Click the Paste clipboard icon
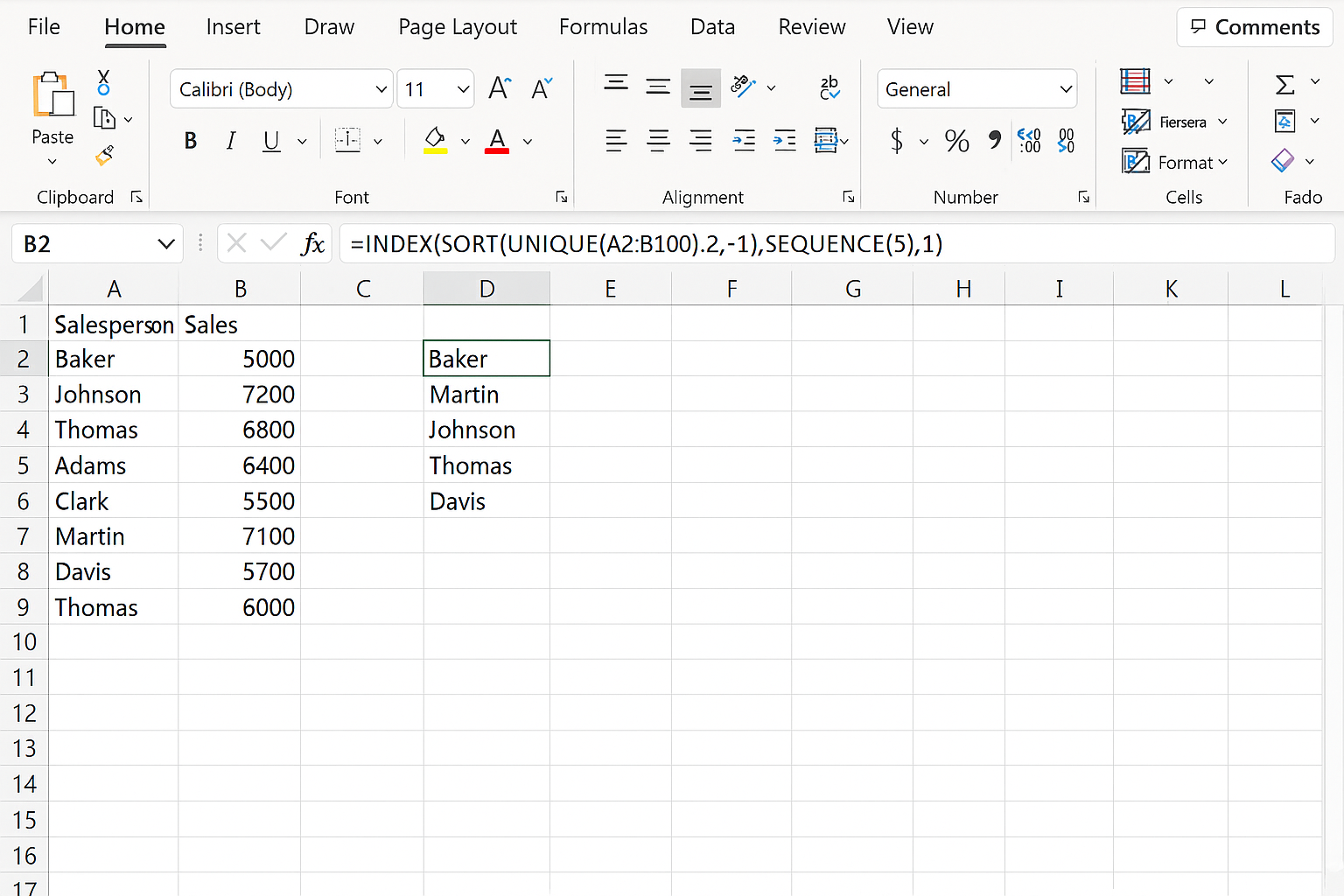This screenshot has height=896, width=1344. 52,94
